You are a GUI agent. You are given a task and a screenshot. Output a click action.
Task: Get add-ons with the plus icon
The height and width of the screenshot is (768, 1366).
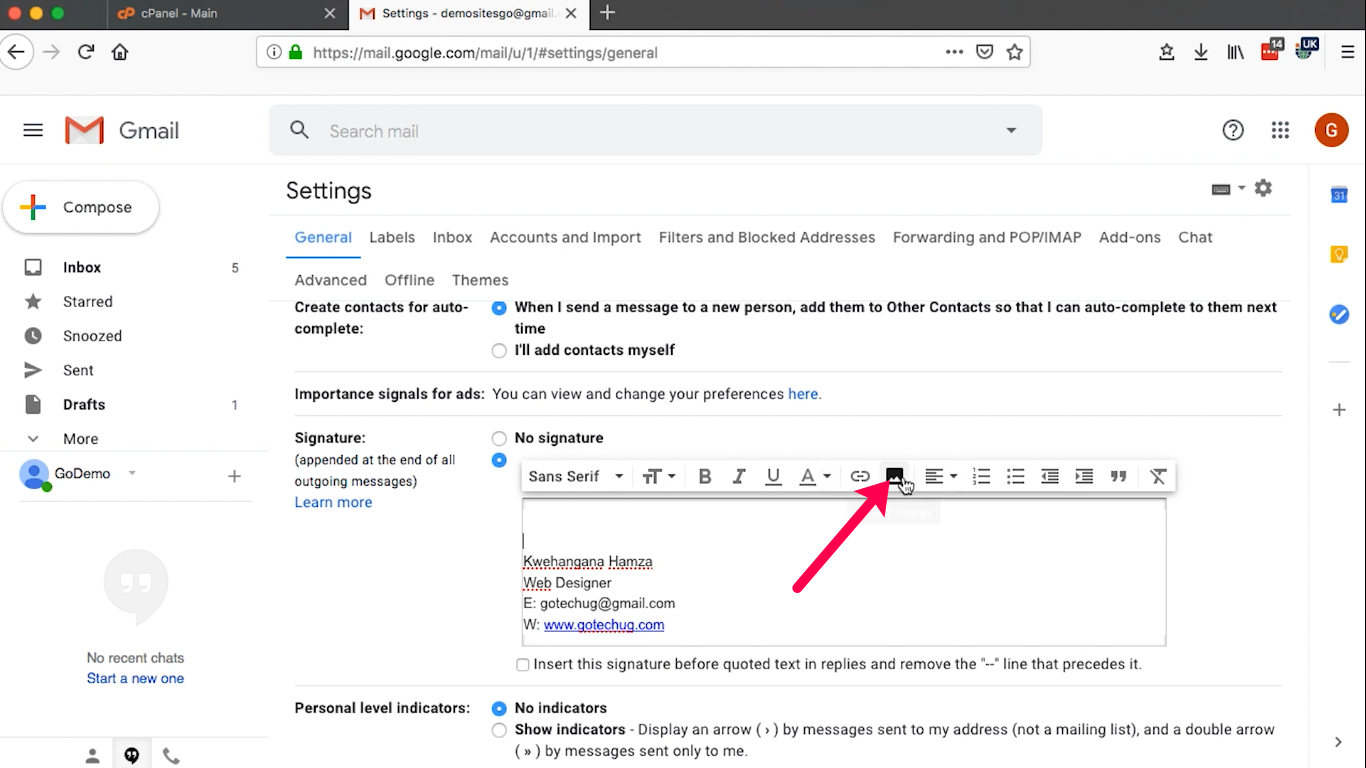1339,410
